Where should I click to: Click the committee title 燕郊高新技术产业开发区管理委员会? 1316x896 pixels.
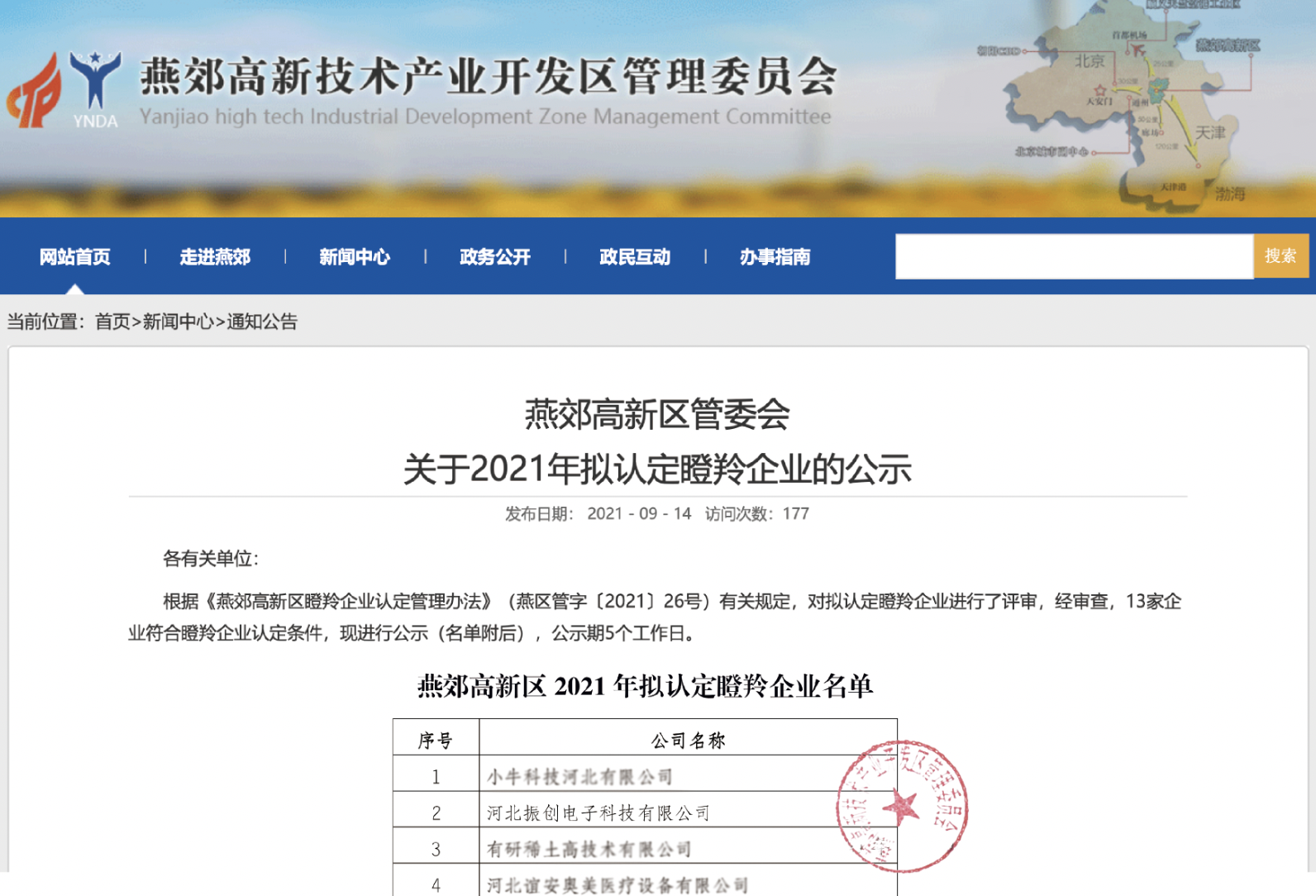(489, 77)
